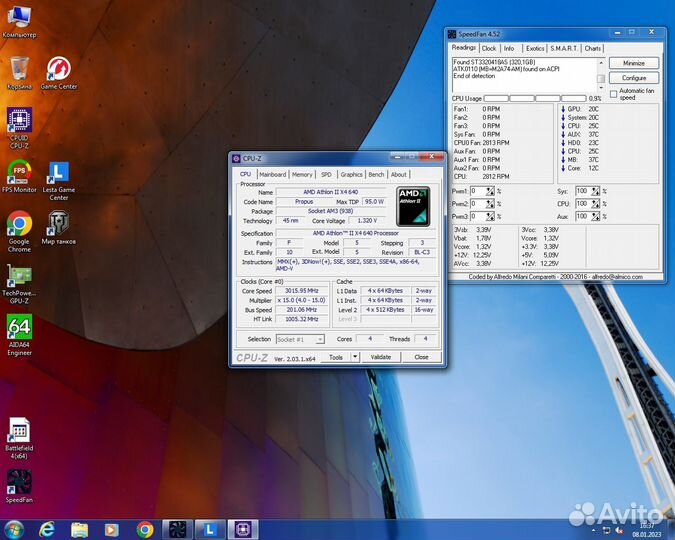675x540 pixels.
Task: Open the S.M.A.R.T. tab in SpeedFan
Action: [564, 48]
